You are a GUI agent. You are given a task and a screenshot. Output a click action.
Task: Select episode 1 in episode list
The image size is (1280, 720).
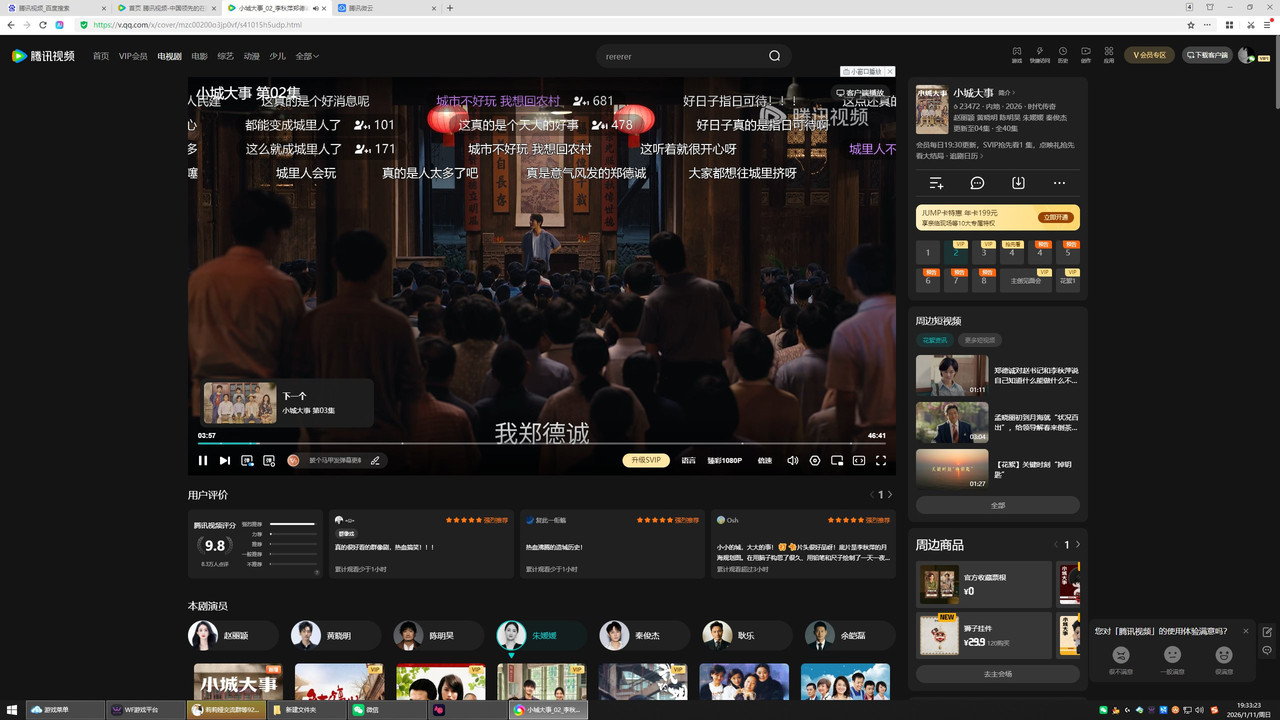point(928,252)
